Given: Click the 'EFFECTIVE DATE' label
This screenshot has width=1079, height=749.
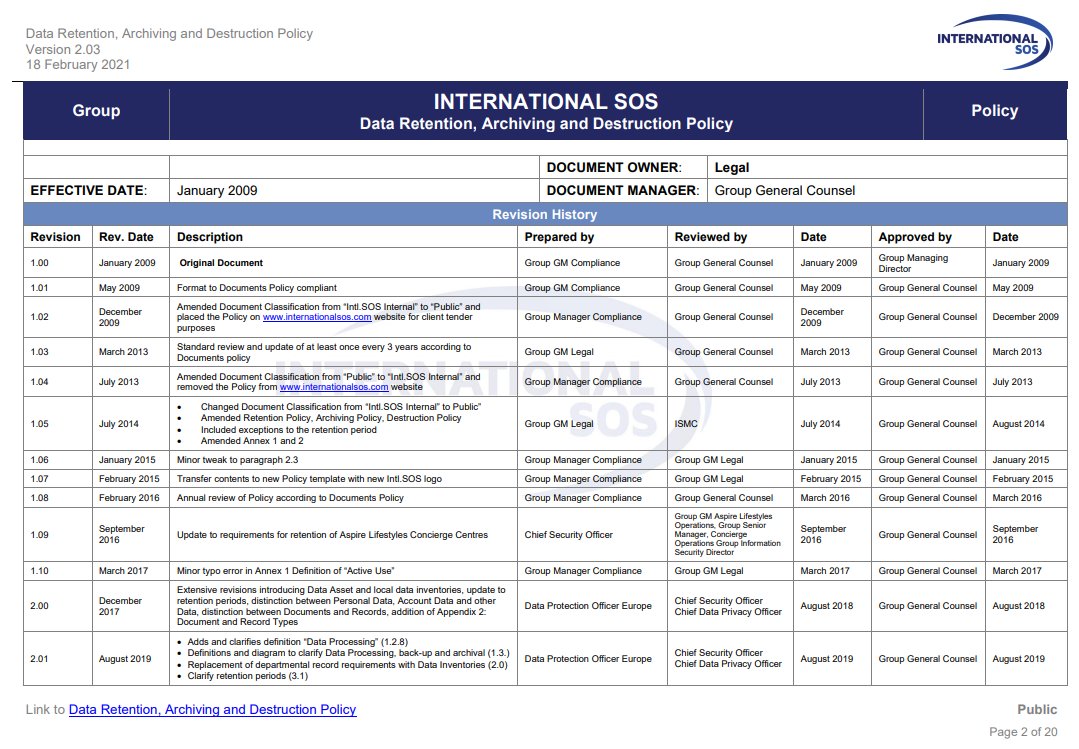Looking at the screenshot, I should click(88, 190).
